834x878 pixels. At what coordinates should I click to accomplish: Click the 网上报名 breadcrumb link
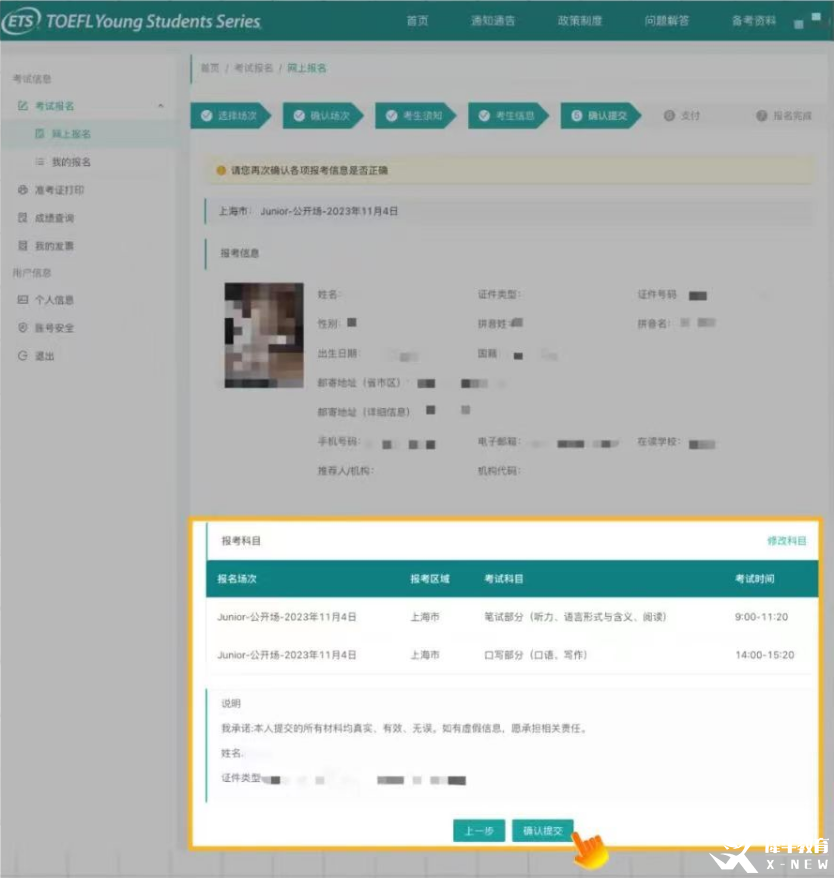coord(306,68)
